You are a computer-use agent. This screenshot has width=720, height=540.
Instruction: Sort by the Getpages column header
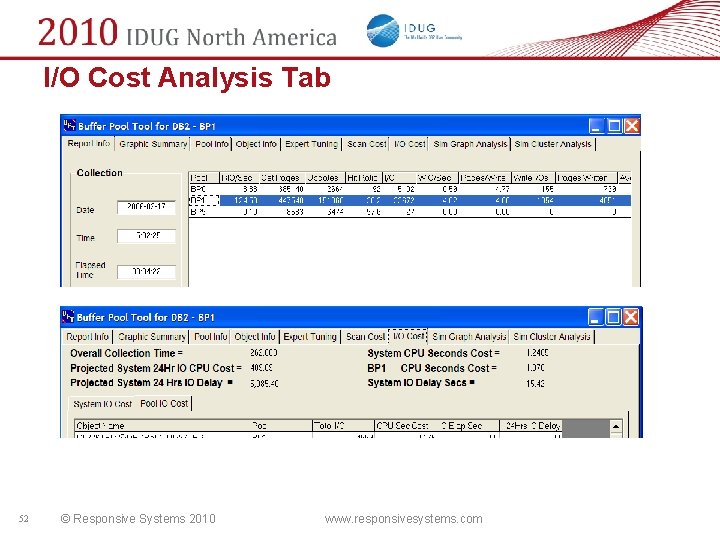pyautogui.click(x=281, y=178)
